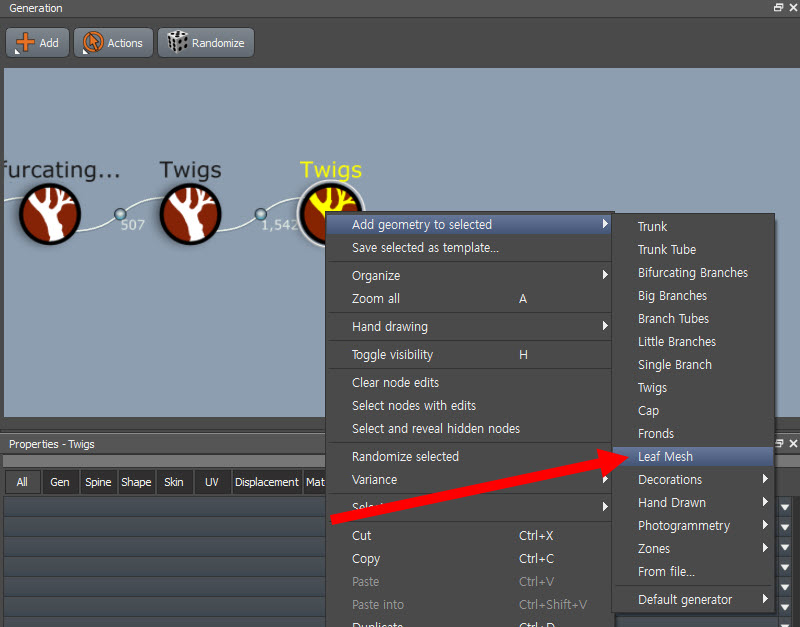Switch to the Mat properties tab
Viewport: 800px width, 627px height.
coord(315,482)
